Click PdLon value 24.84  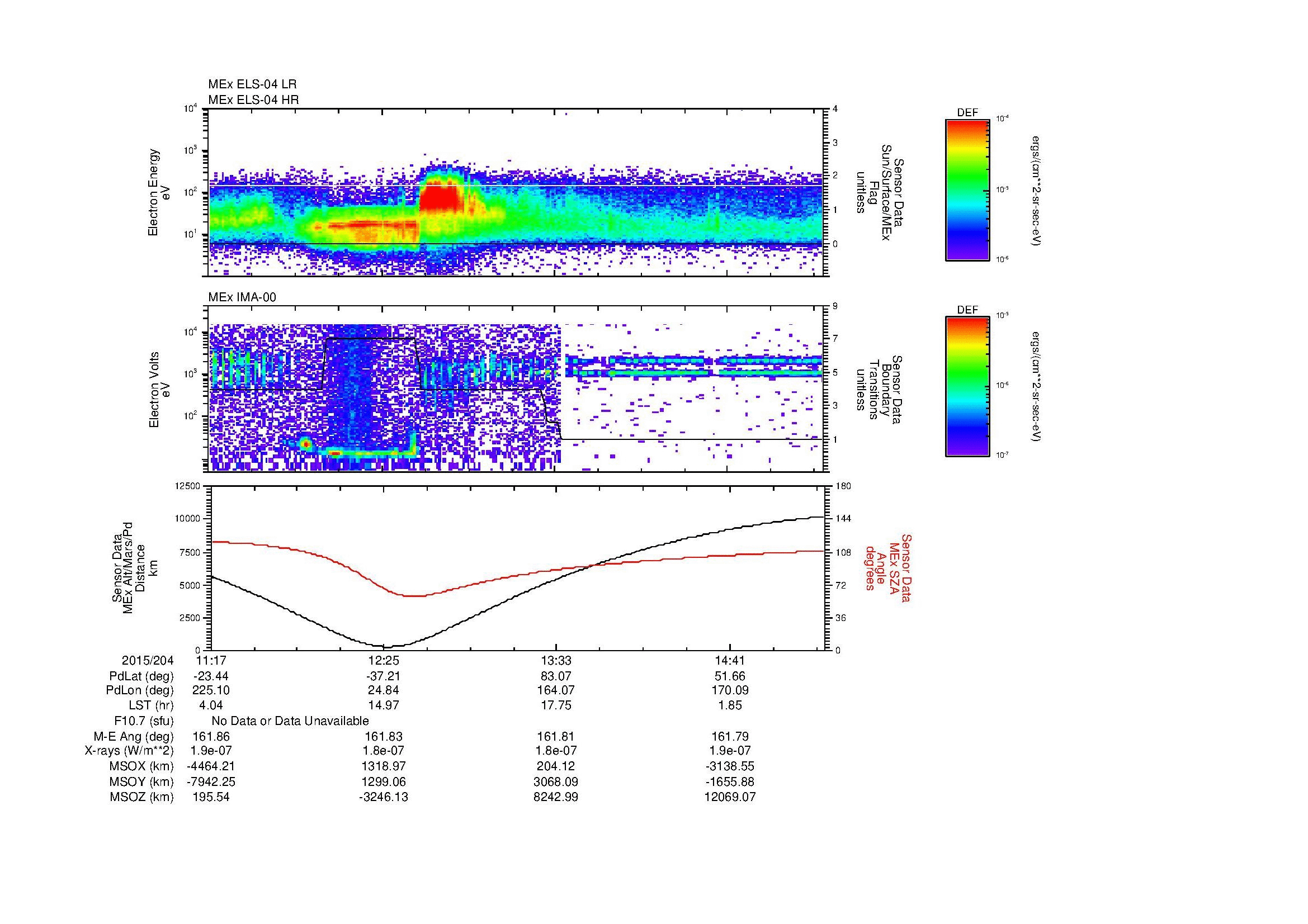(384, 690)
